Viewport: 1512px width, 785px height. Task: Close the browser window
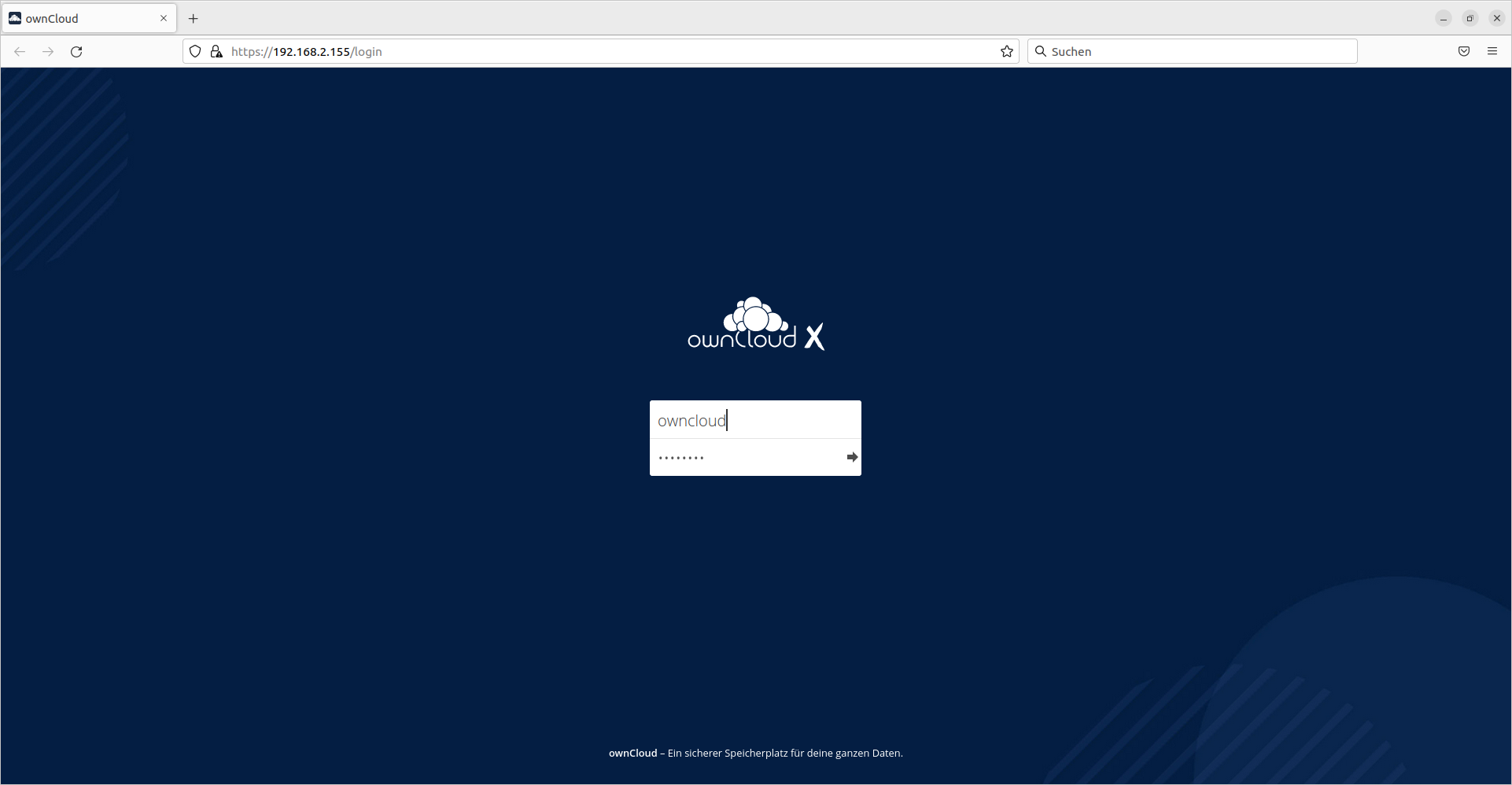tap(1496, 18)
